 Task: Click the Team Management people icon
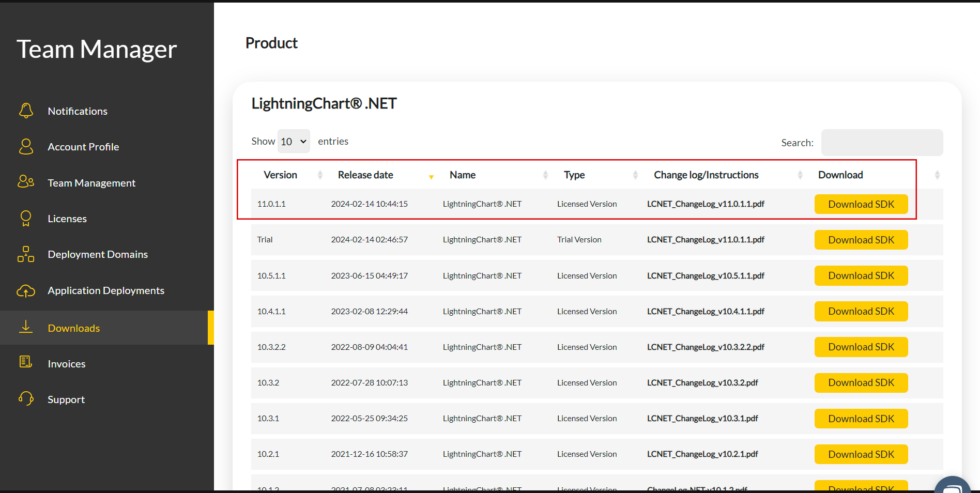[26, 182]
